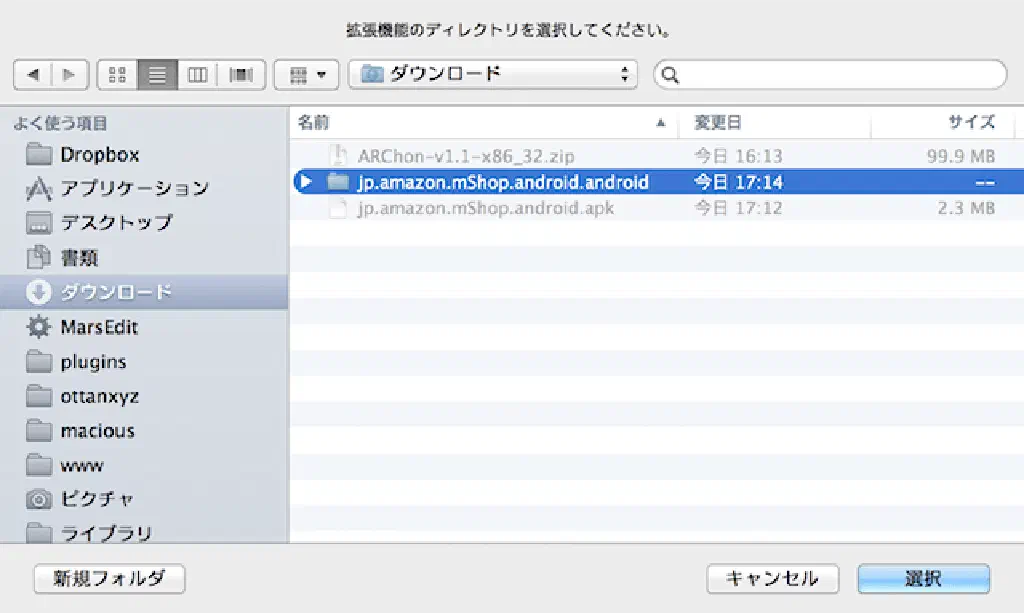
Task: Select MarsEdit in the sidebar
Action: (x=99, y=327)
